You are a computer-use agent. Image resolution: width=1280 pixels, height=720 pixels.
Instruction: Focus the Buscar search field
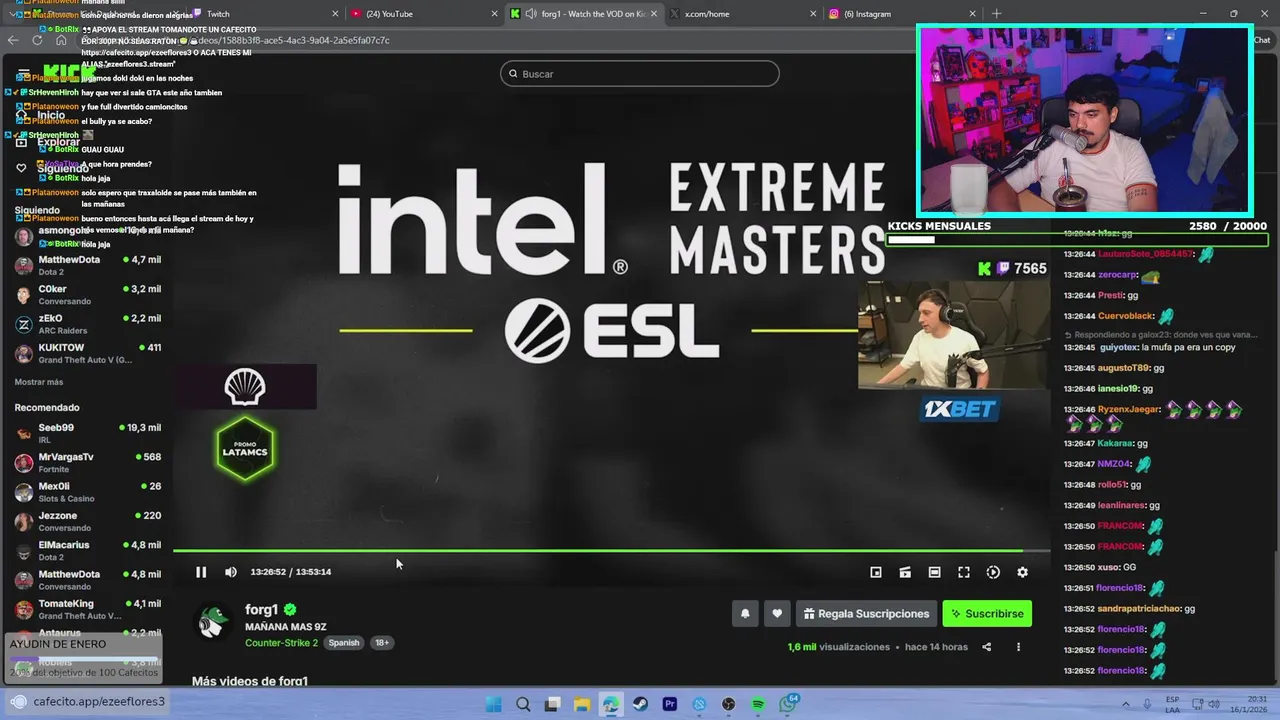pos(640,74)
